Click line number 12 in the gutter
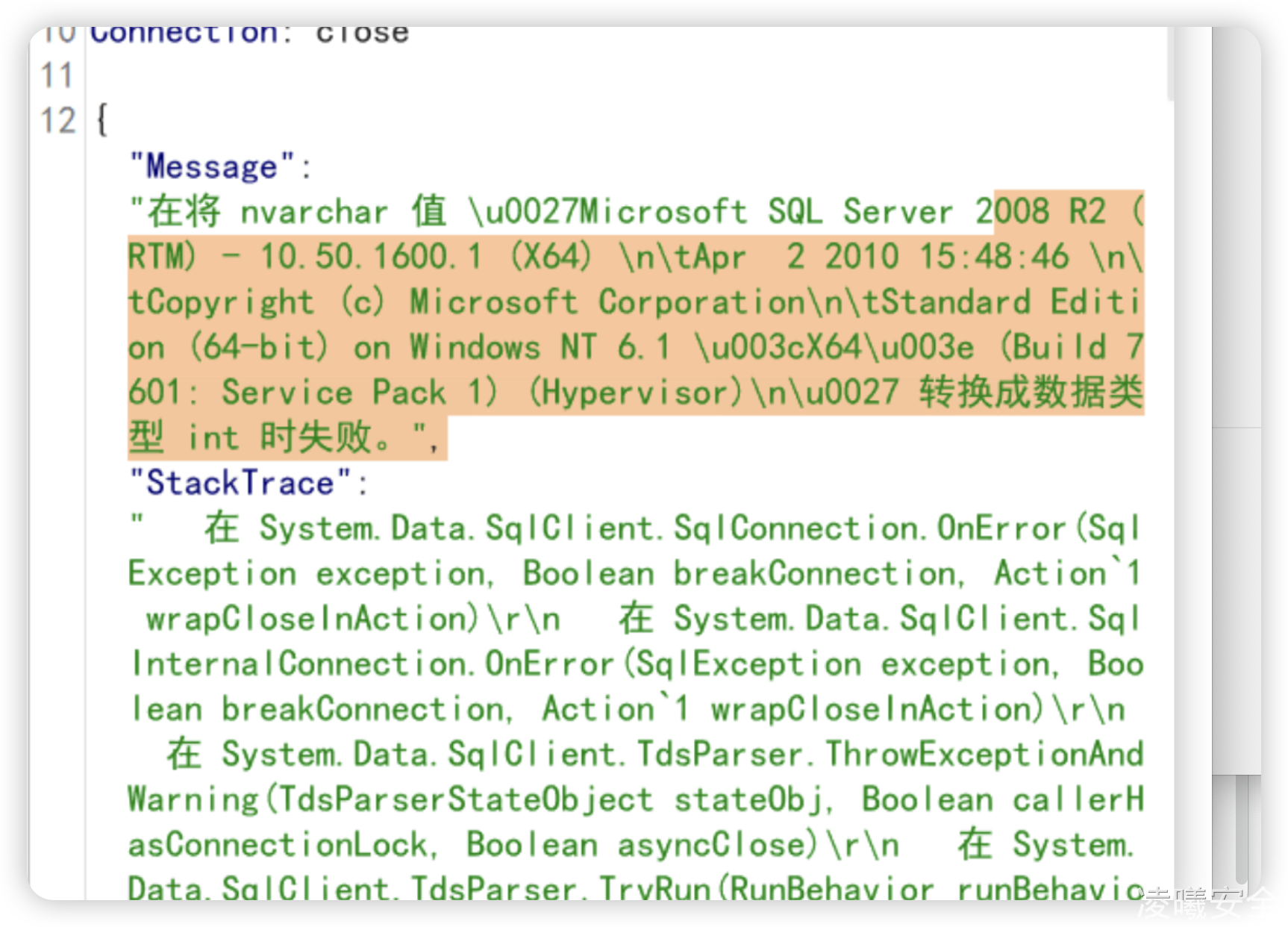1288x927 pixels. (x=58, y=121)
